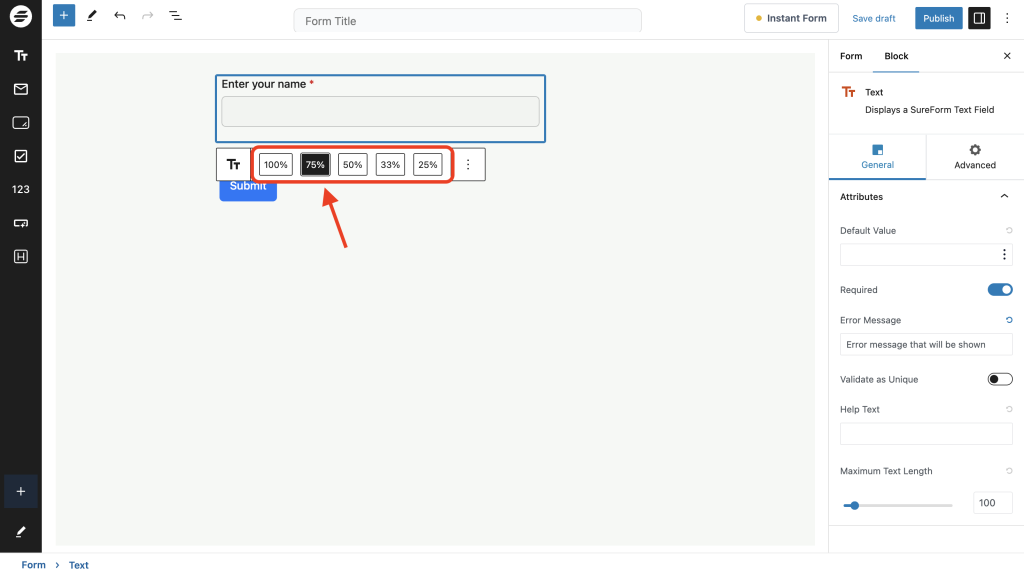
Task: Open the block toolbar options menu
Action: 468,163
